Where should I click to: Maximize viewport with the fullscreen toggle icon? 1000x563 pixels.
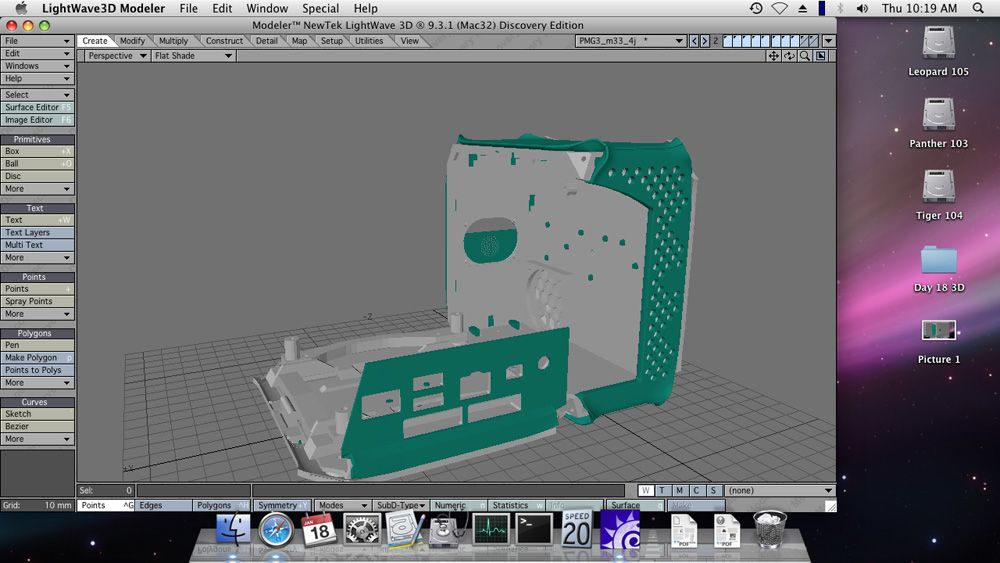(821, 56)
